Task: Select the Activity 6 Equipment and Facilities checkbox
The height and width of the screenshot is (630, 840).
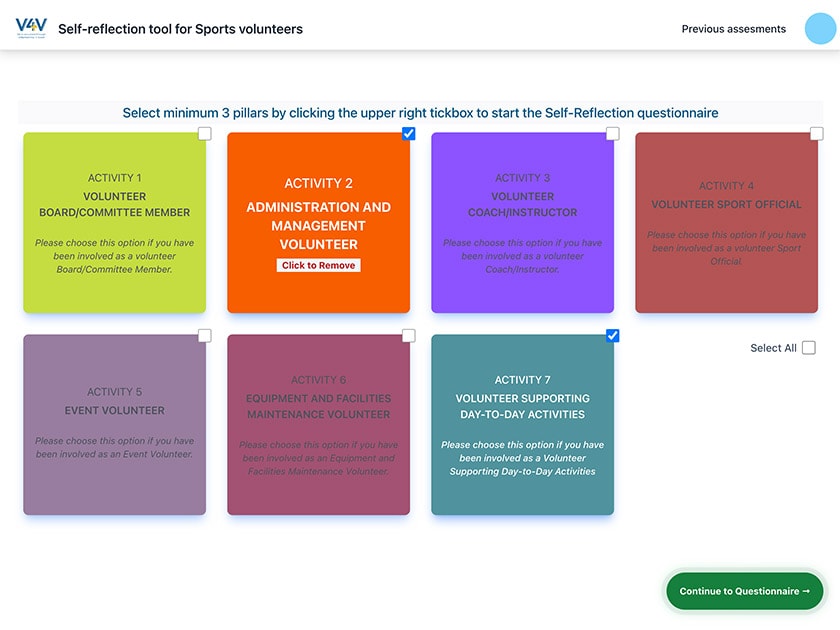Action: point(409,336)
